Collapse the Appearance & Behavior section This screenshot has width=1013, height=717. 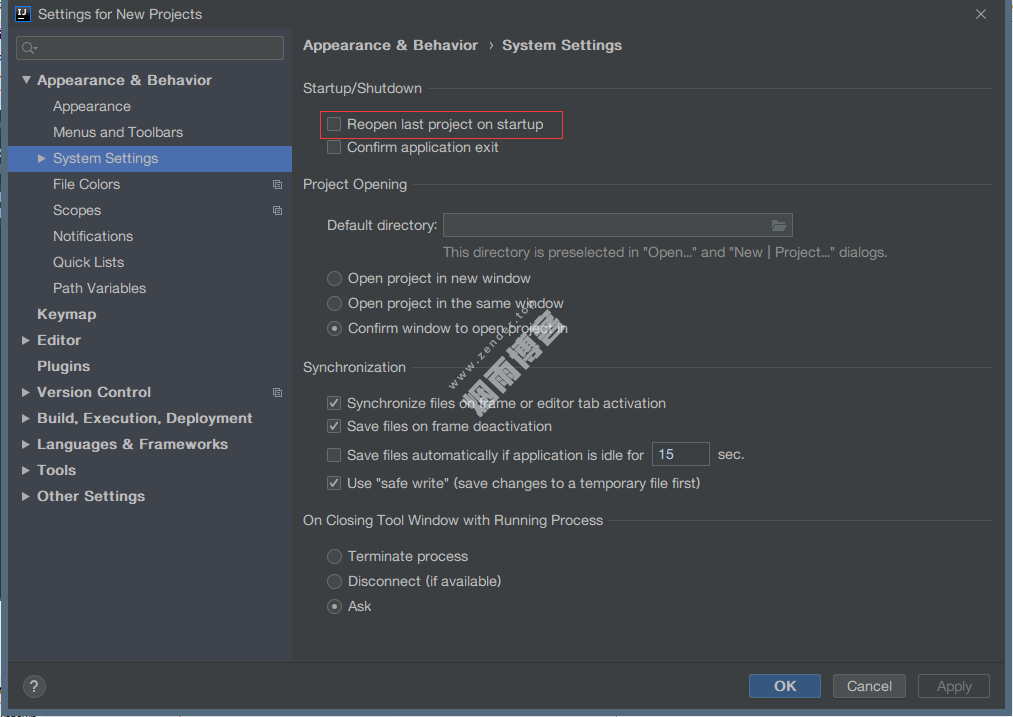[x=26, y=81]
